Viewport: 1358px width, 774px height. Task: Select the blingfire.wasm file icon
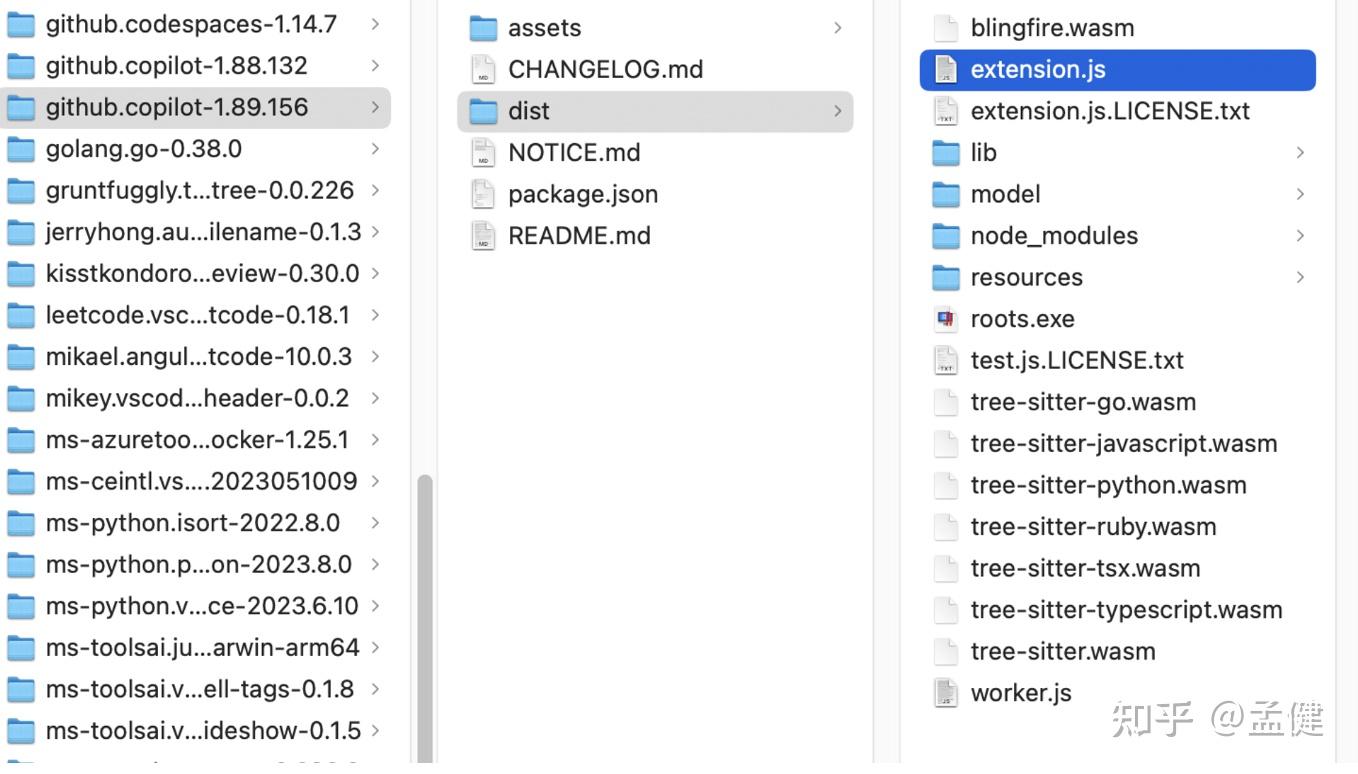[946, 27]
